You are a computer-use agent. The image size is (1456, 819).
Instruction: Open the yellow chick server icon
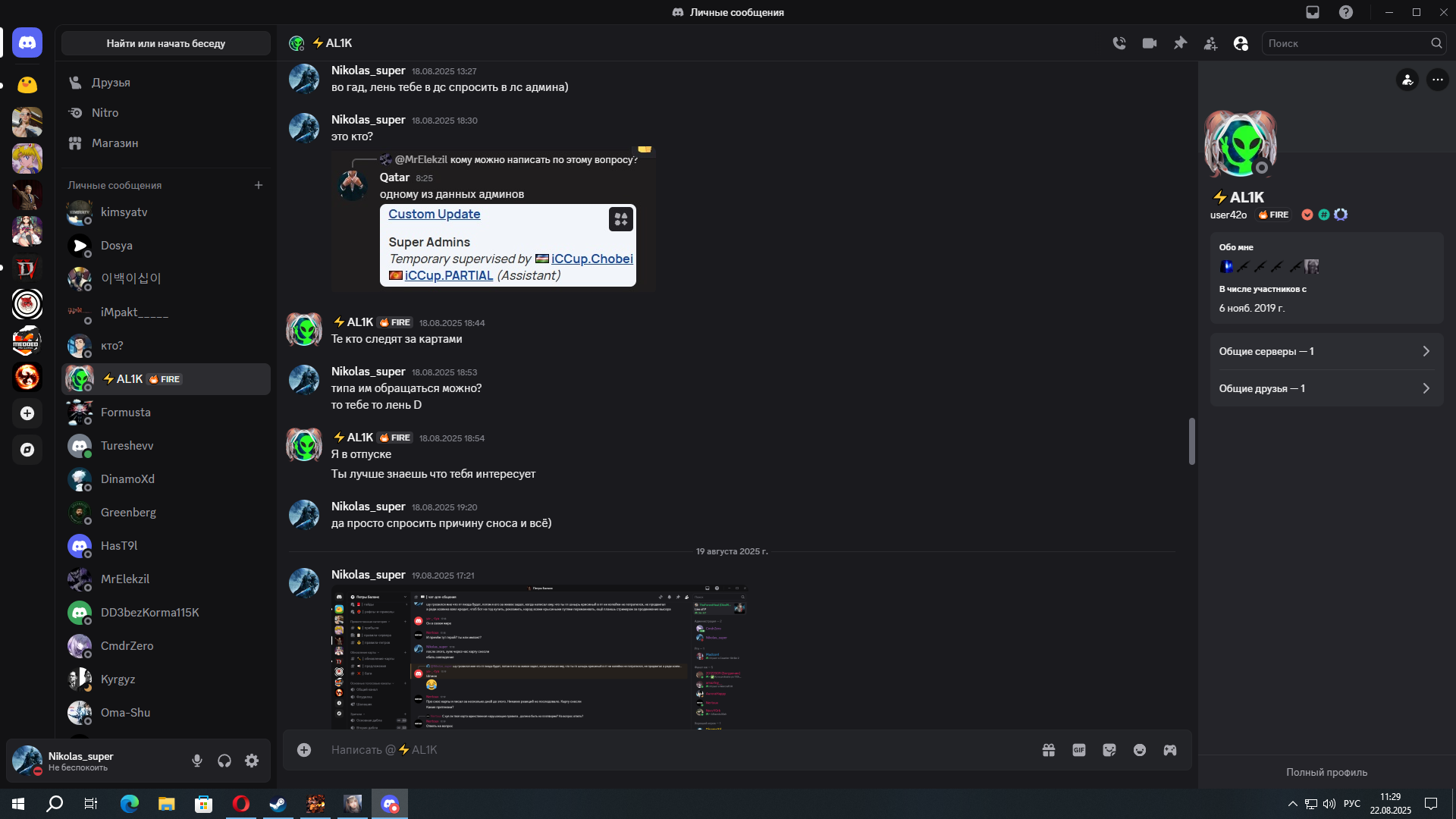point(27,85)
